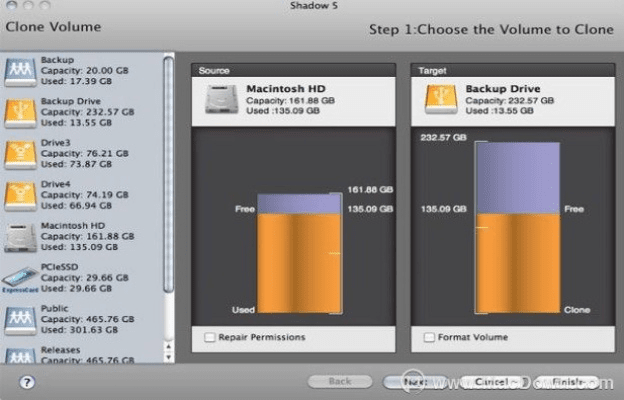
Task: Choose the Drive4 USB drive icon
Action: pos(21,194)
